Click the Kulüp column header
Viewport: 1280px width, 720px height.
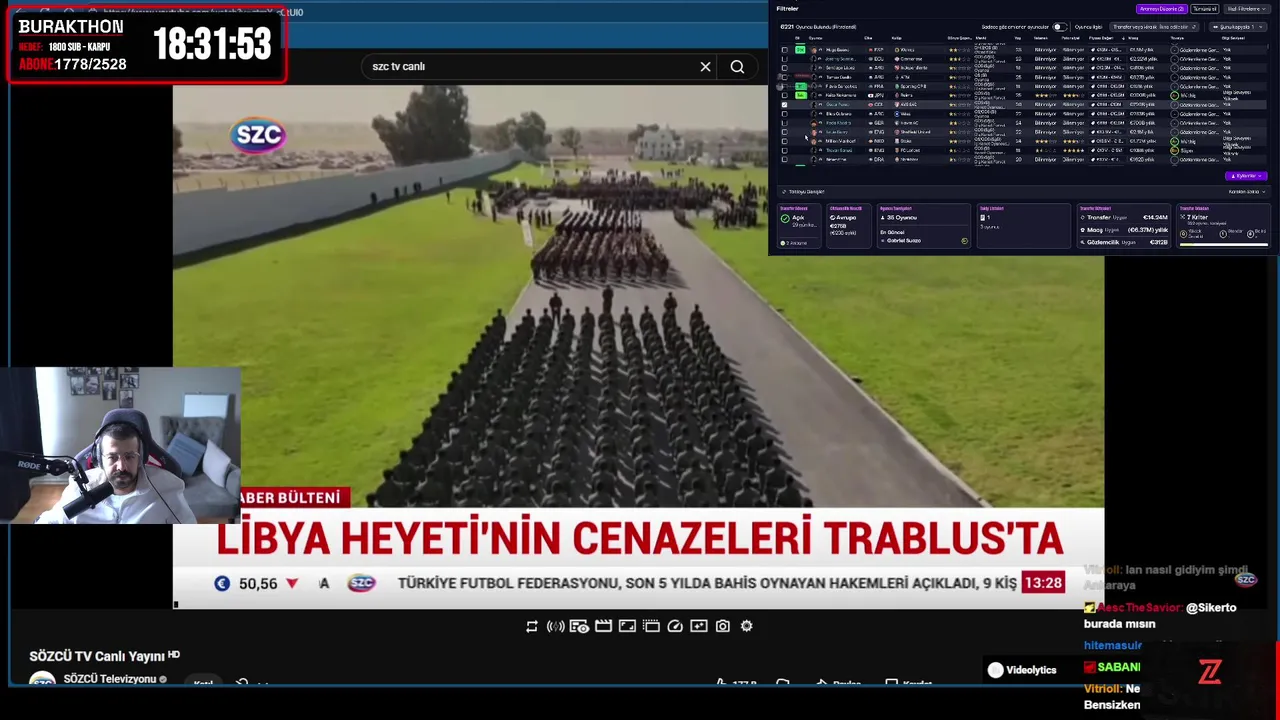(x=896, y=38)
